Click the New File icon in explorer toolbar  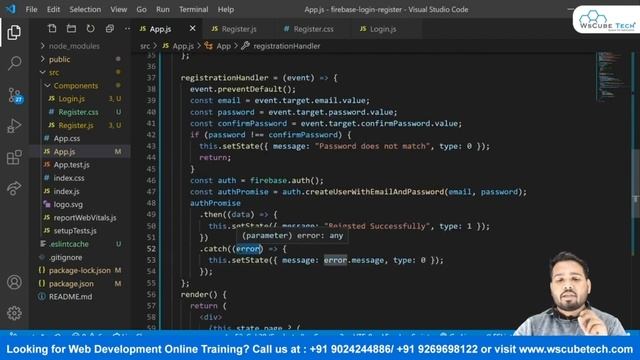pos(52,29)
